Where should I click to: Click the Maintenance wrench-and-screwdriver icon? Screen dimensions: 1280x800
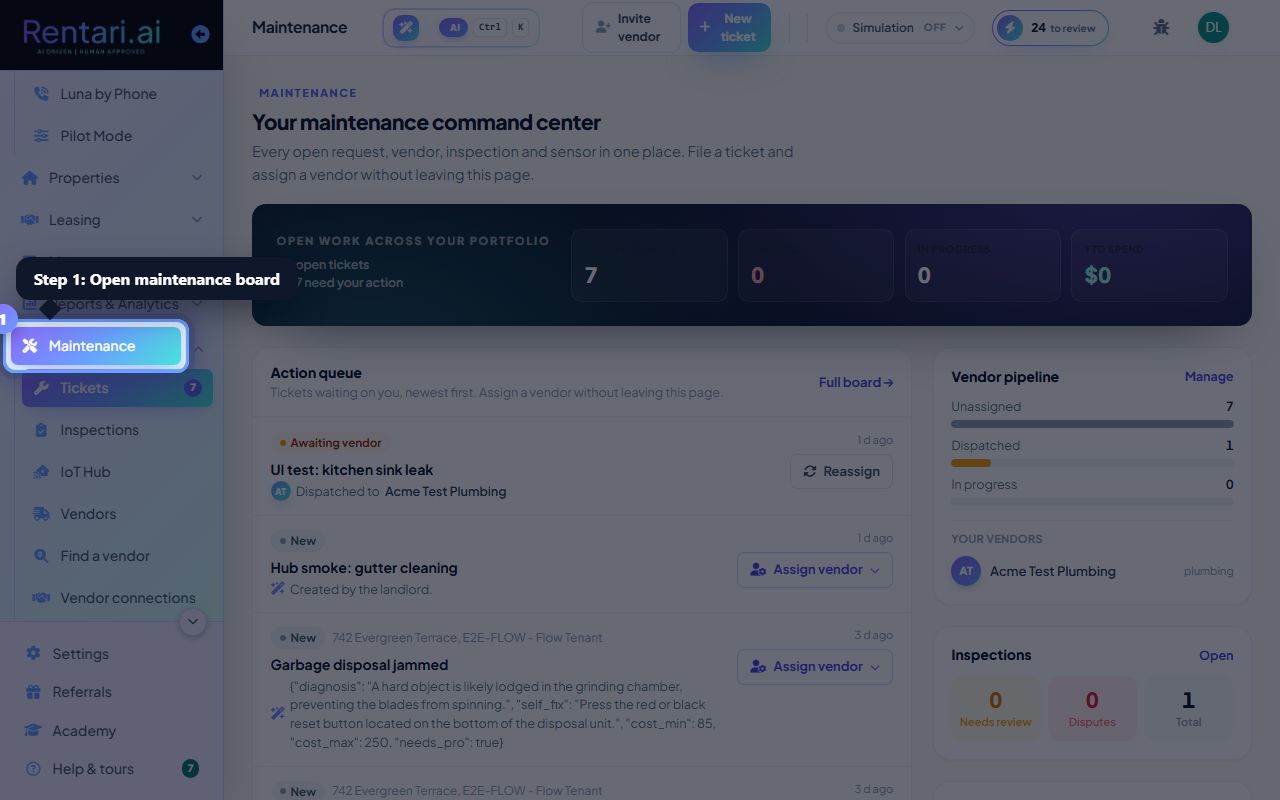point(30,346)
